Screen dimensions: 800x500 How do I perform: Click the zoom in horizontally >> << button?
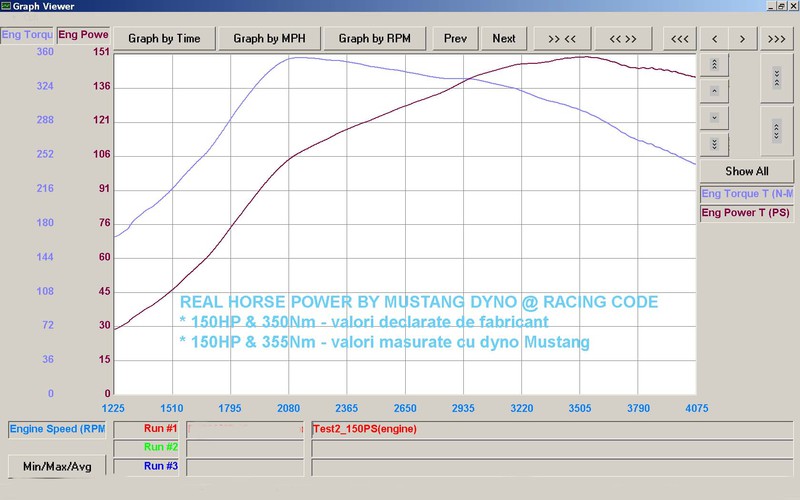pos(562,39)
